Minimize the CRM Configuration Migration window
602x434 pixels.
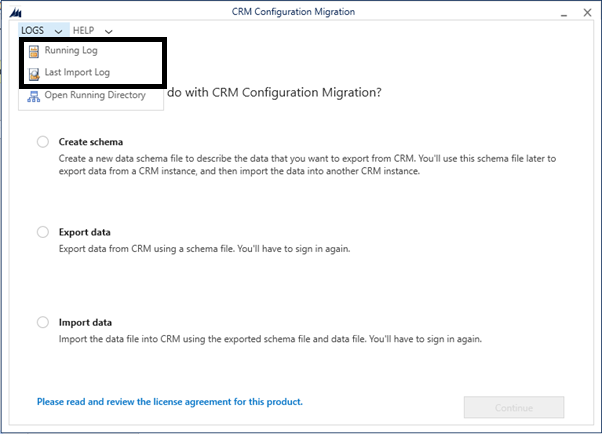[564, 15]
